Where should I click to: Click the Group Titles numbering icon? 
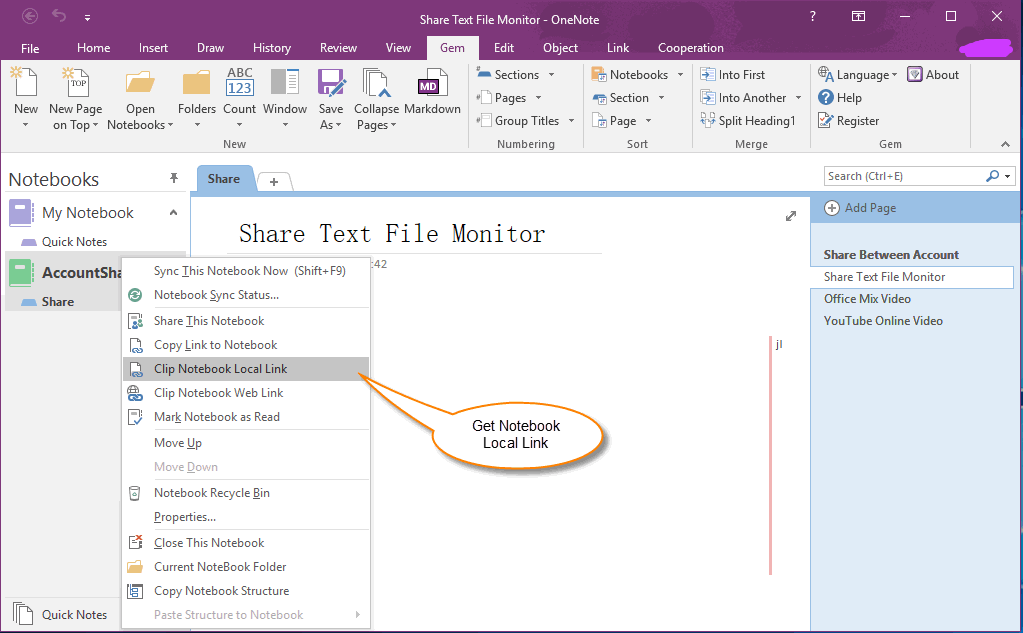point(522,120)
